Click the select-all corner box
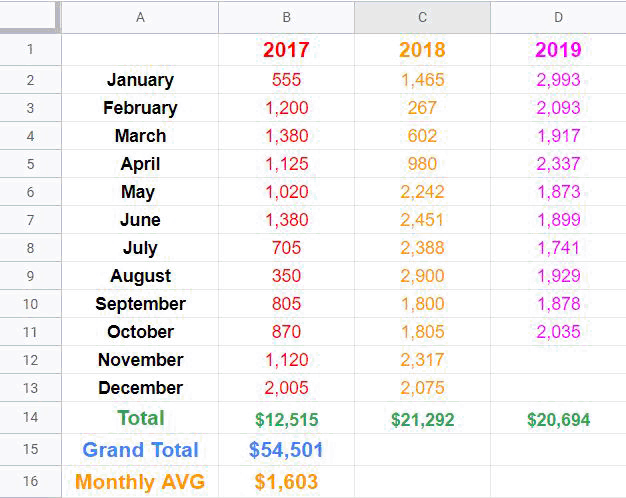 point(29,17)
